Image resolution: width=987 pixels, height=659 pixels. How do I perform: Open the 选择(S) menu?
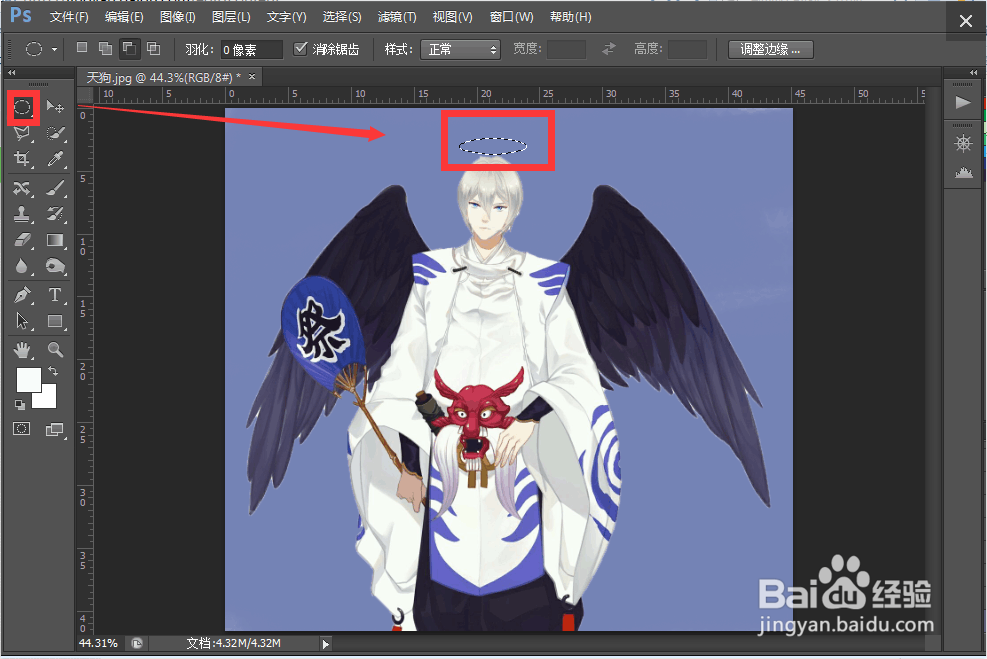pyautogui.click(x=342, y=17)
